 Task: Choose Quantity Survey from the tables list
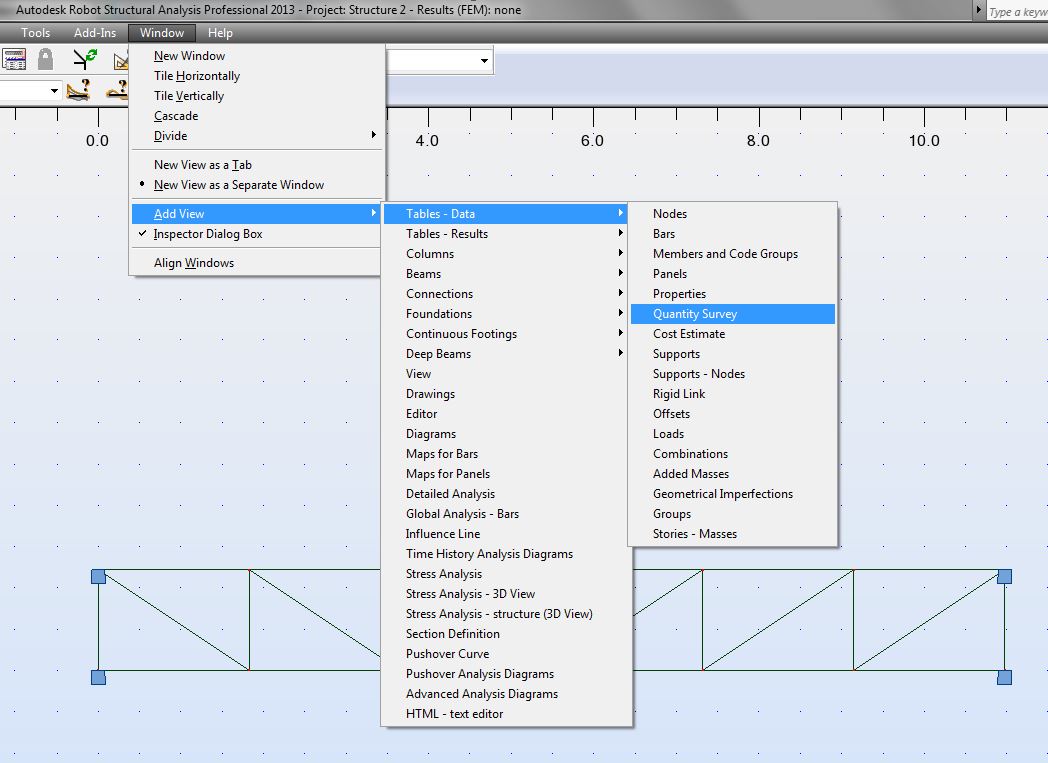pos(697,313)
